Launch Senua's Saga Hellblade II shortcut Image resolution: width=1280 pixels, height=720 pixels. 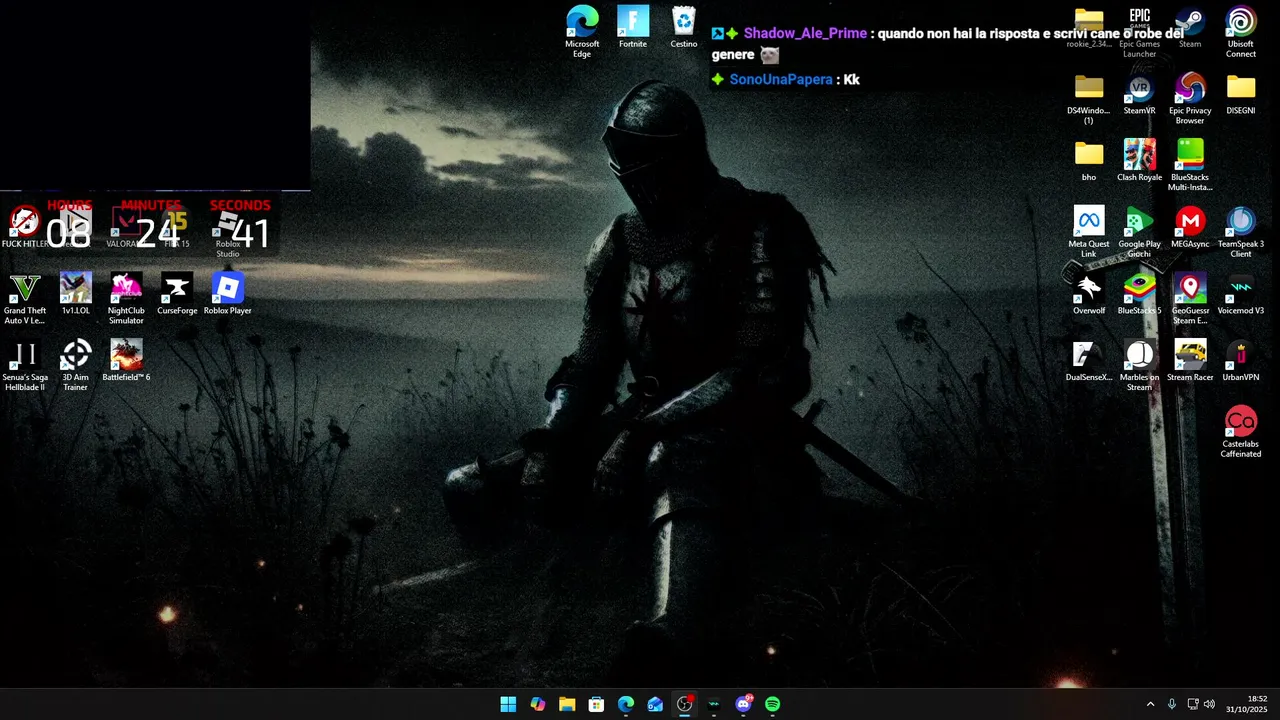(x=25, y=366)
